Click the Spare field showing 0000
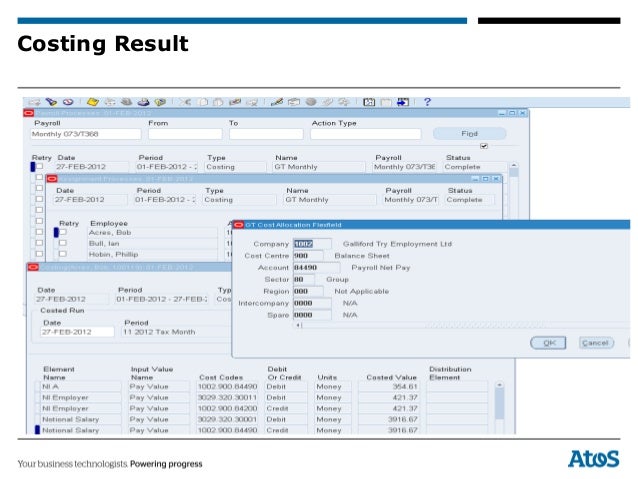Viewport: 638px width, 479px height. [x=312, y=315]
